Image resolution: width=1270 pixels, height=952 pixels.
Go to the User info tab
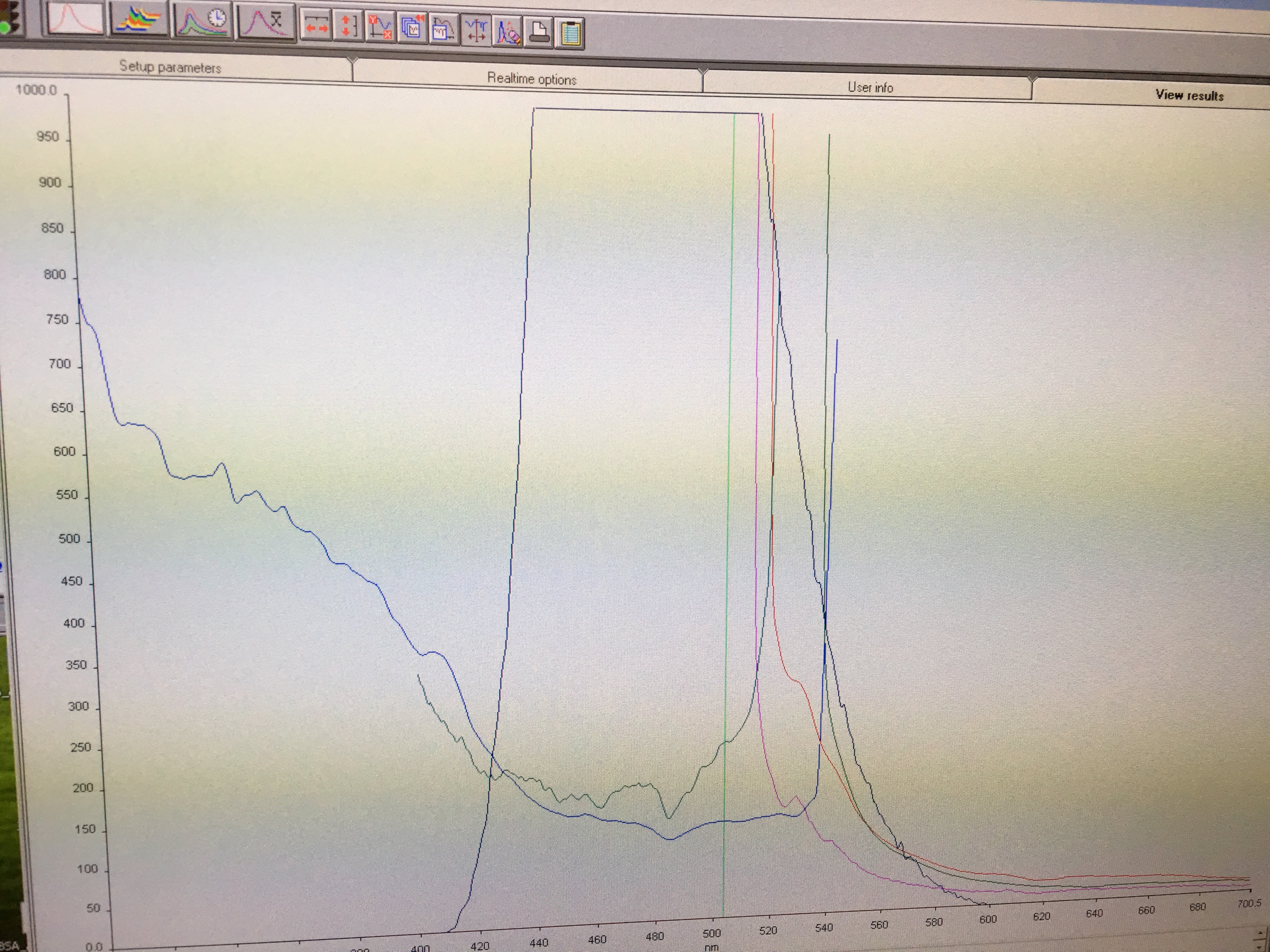[870, 87]
